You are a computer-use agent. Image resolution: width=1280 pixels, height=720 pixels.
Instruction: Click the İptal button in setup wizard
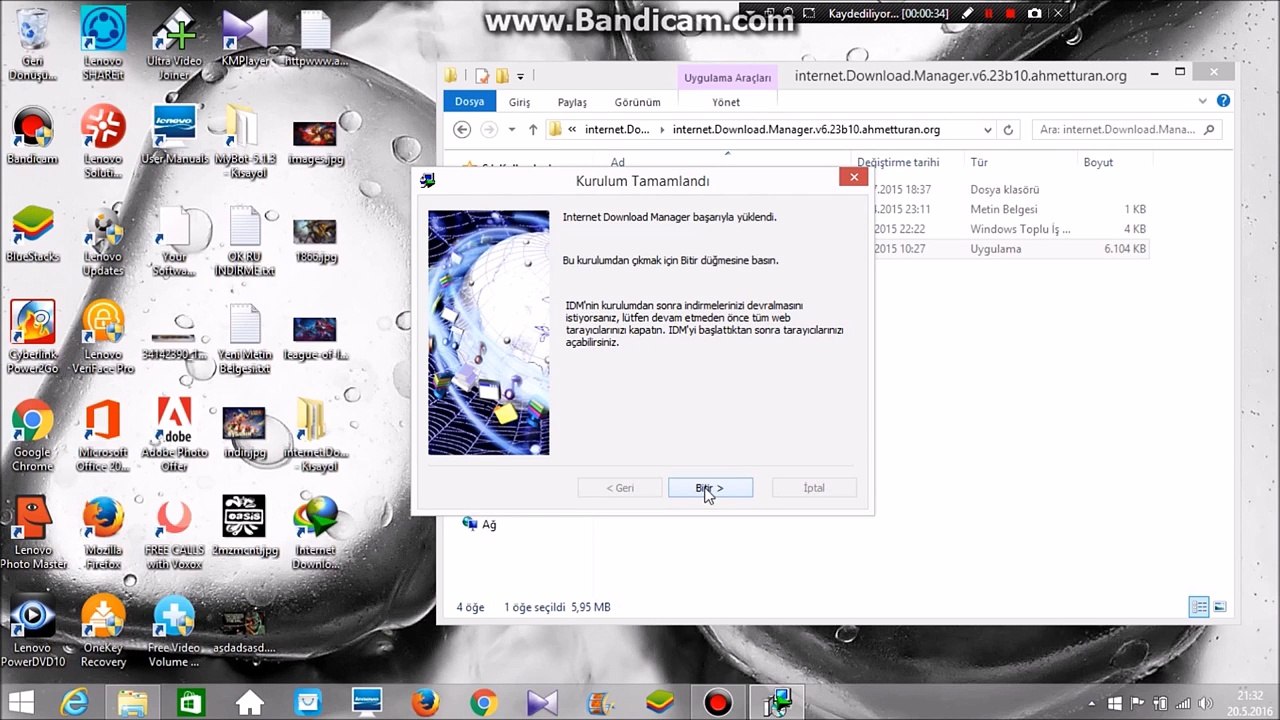tap(814, 488)
